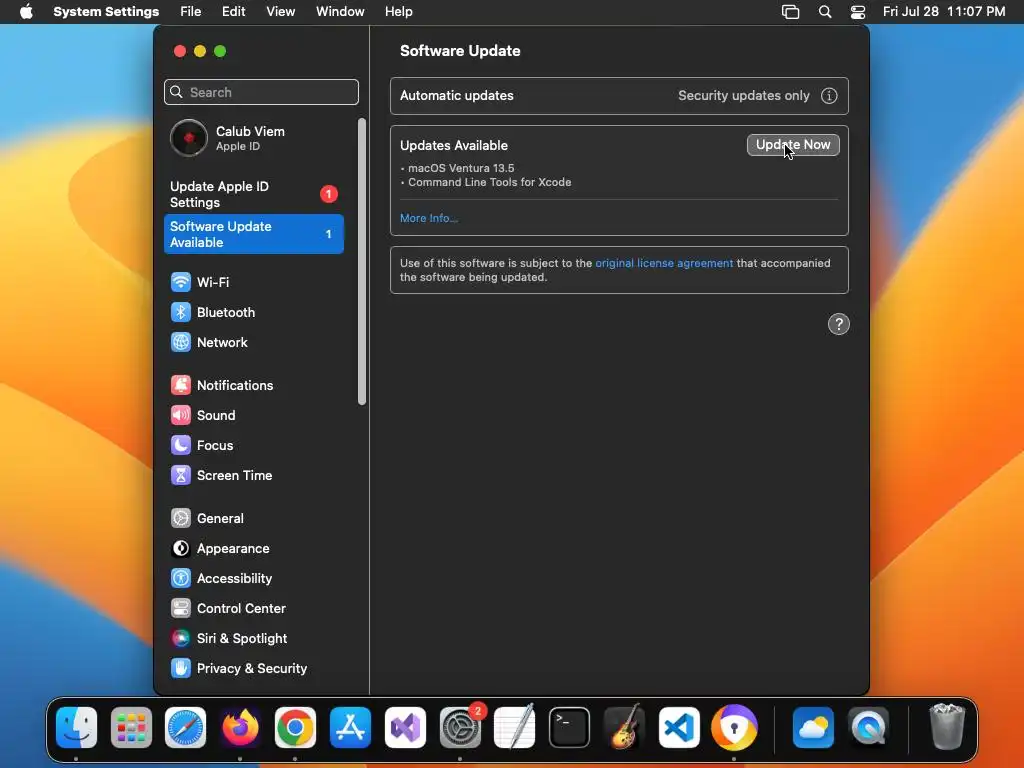Open the Edit menu
The height and width of the screenshot is (768, 1024).
coord(233,12)
